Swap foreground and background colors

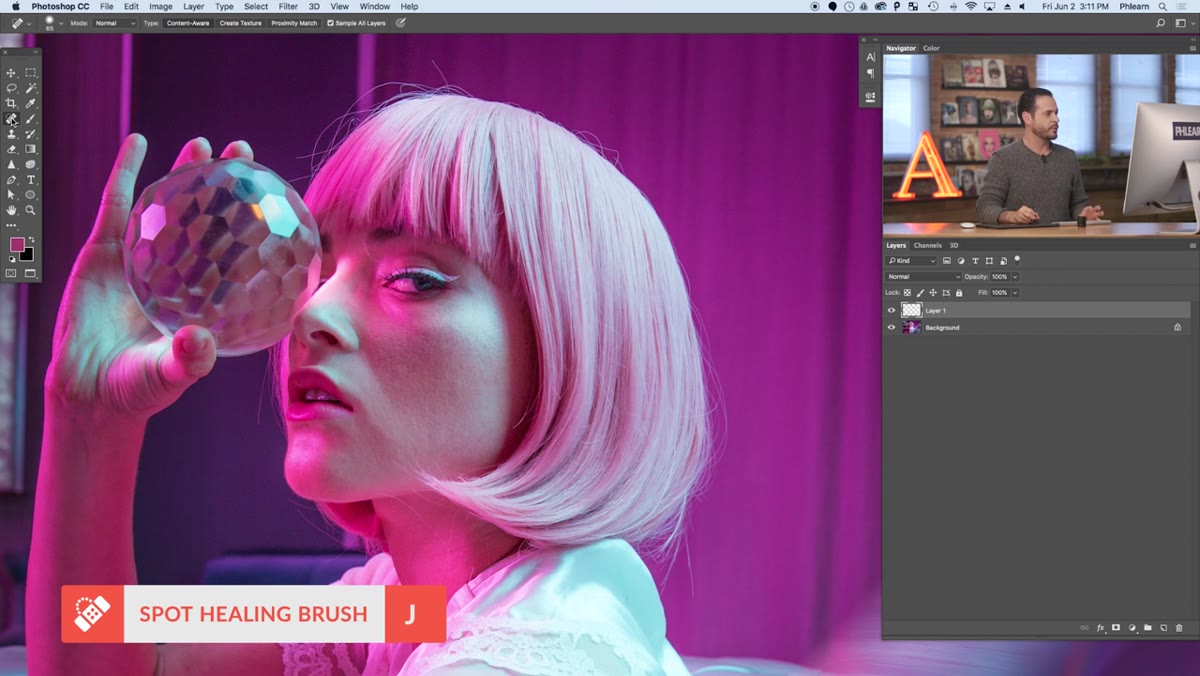coord(31,239)
